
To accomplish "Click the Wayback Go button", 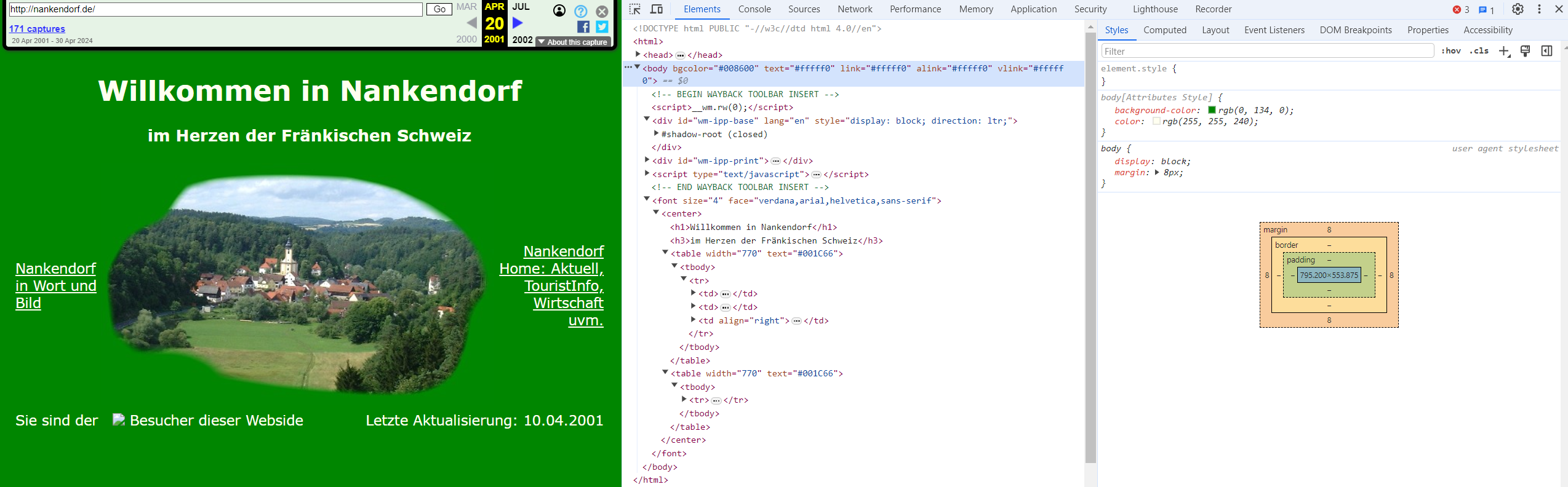I will [439, 9].
